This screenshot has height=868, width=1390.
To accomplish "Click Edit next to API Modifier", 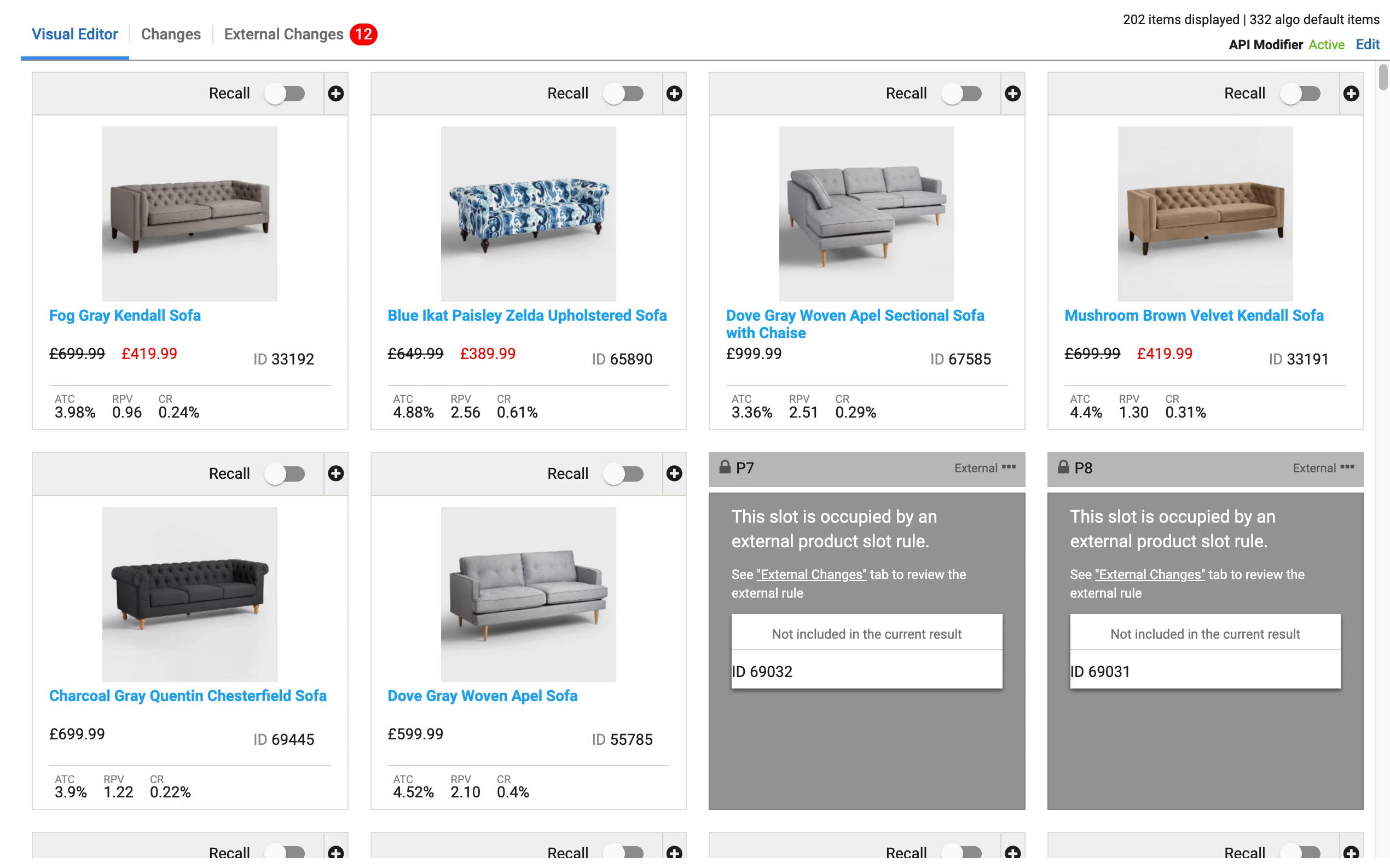I will (x=1367, y=45).
